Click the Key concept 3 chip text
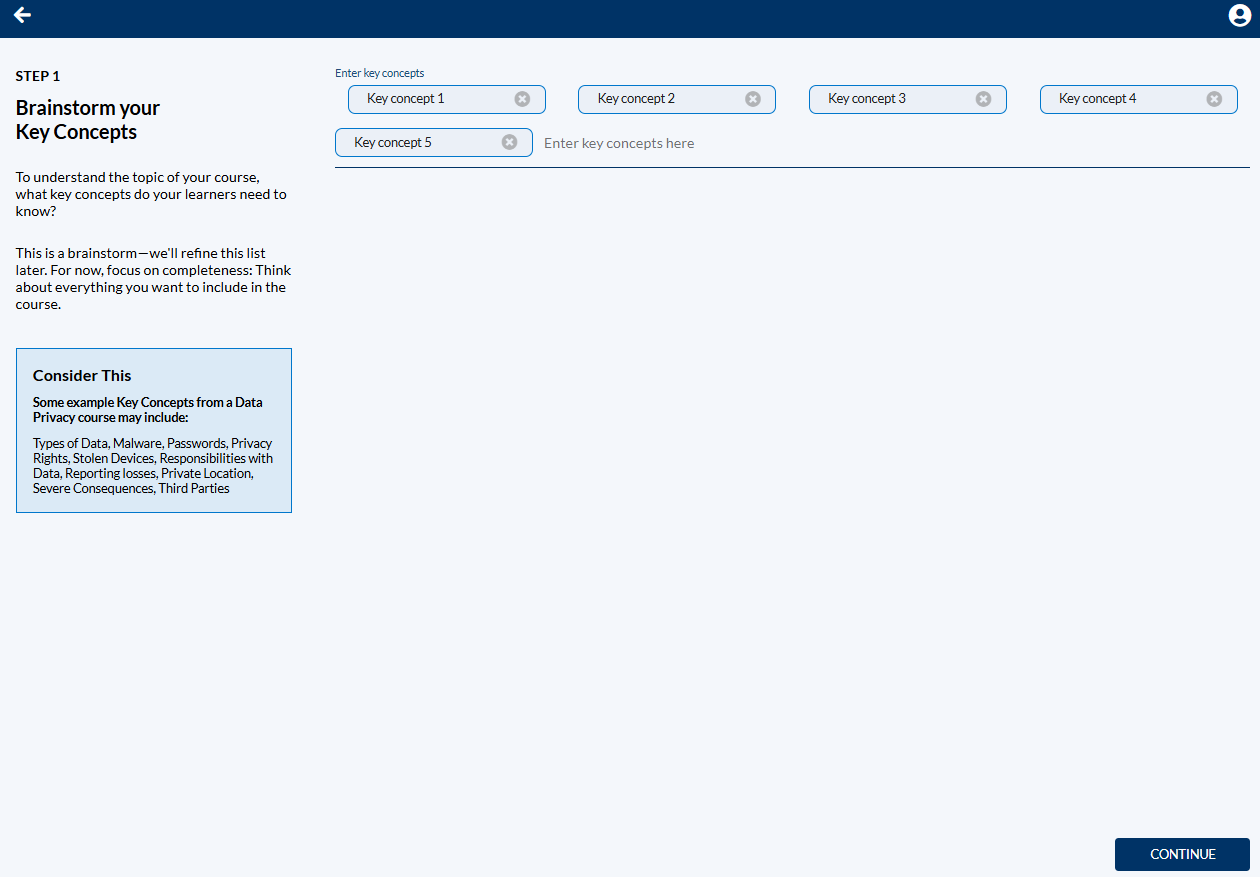 coord(867,99)
